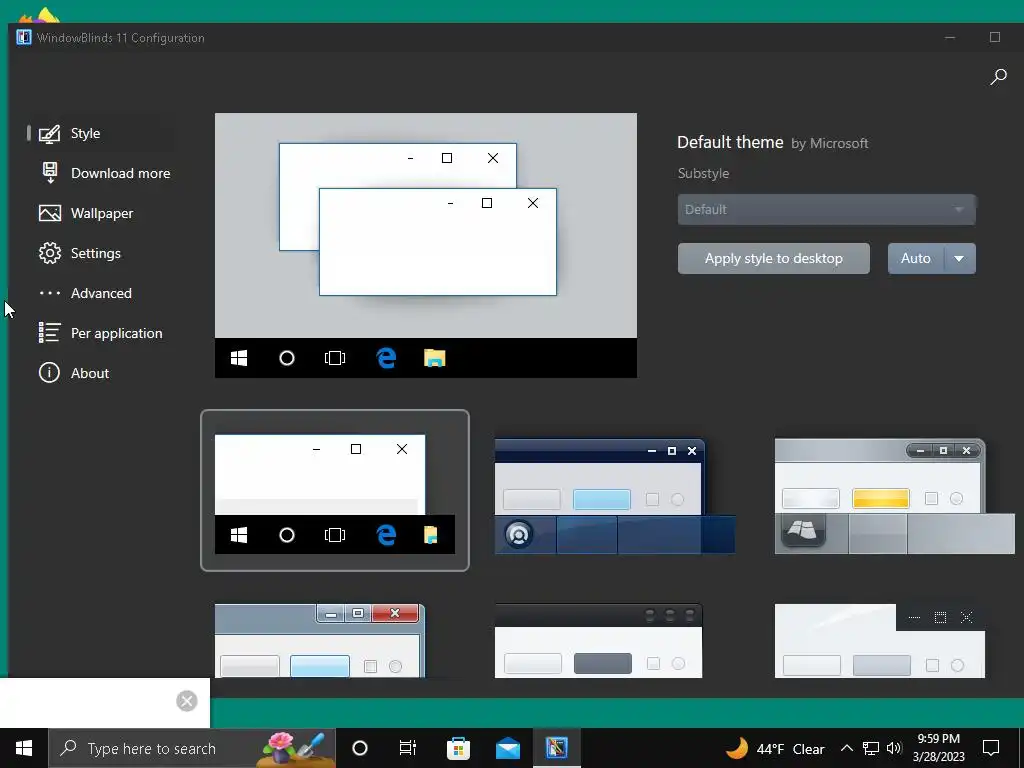Image resolution: width=1024 pixels, height=768 pixels.
Task: Click the taskbar search box
Action: 192,748
